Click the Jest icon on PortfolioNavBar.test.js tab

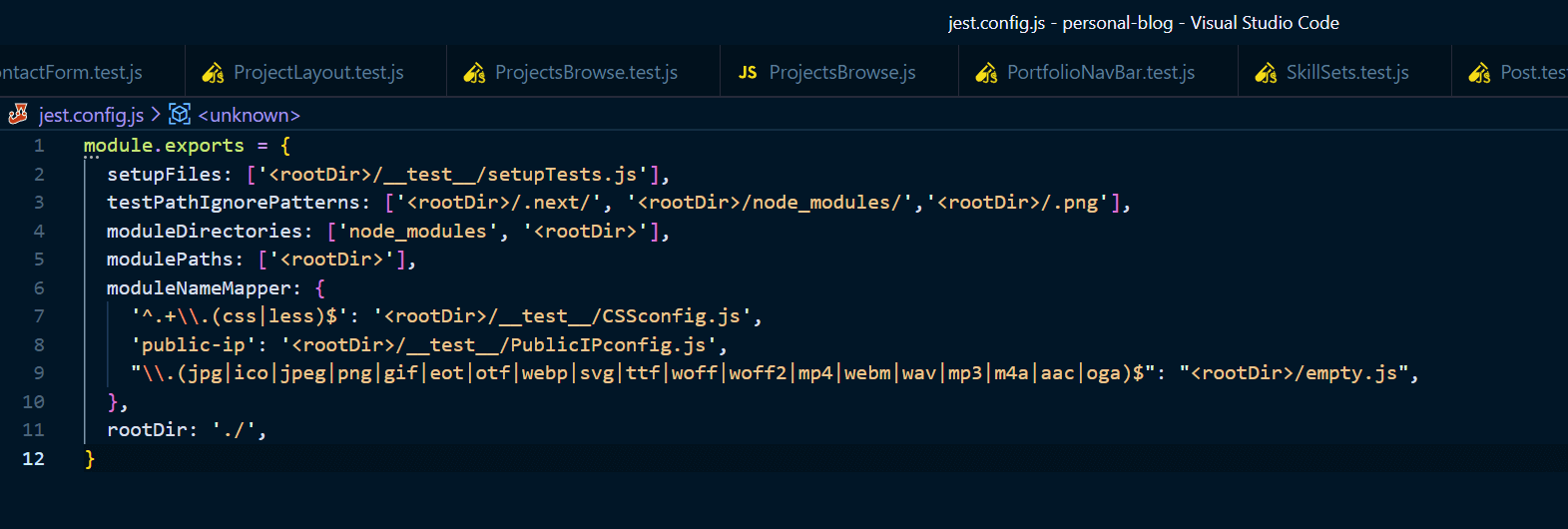click(986, 73)
